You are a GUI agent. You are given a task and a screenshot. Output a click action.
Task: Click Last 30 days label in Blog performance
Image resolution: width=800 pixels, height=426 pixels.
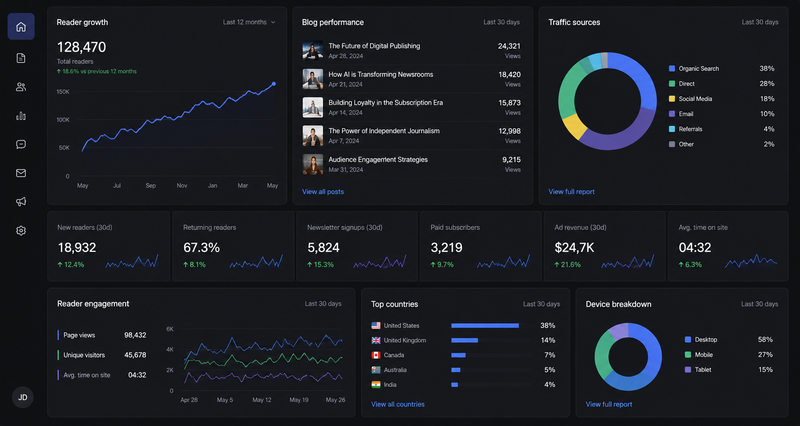tap(502, 22)
